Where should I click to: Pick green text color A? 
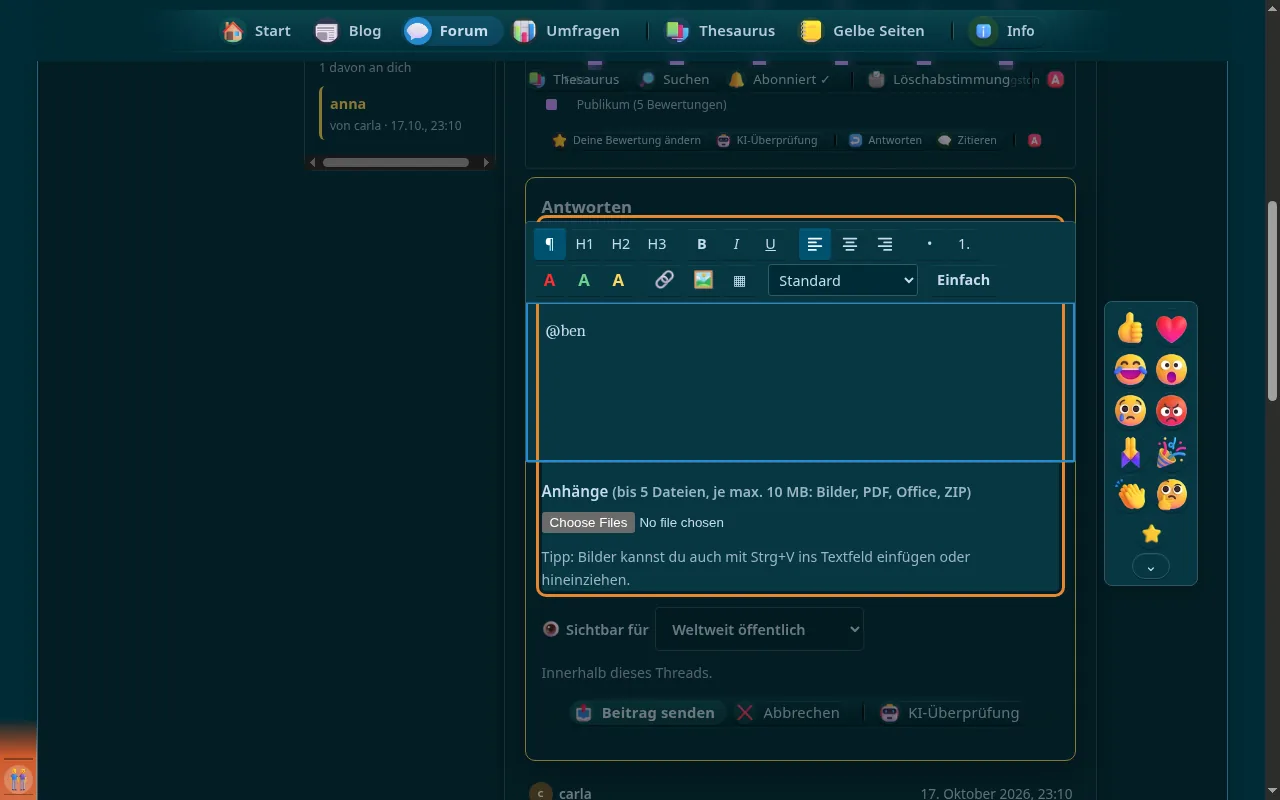[584, 280]
